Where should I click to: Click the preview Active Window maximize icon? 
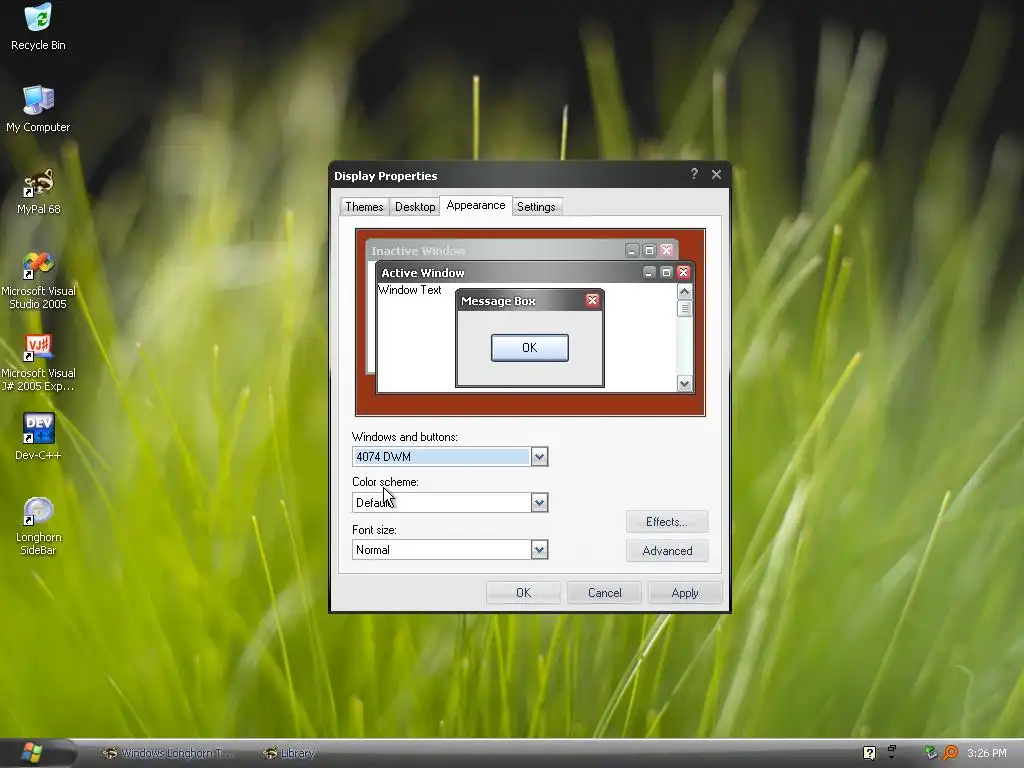pos(666,272)
